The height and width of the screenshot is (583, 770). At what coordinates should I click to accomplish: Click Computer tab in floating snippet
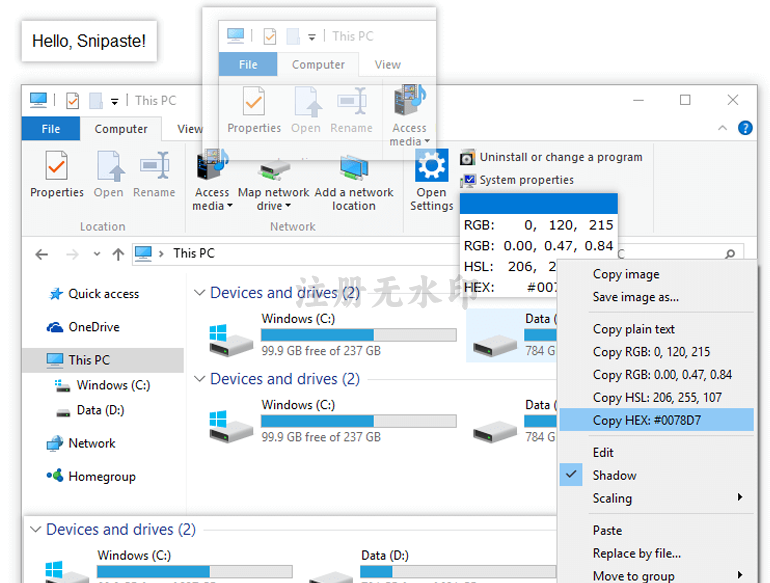318,64
